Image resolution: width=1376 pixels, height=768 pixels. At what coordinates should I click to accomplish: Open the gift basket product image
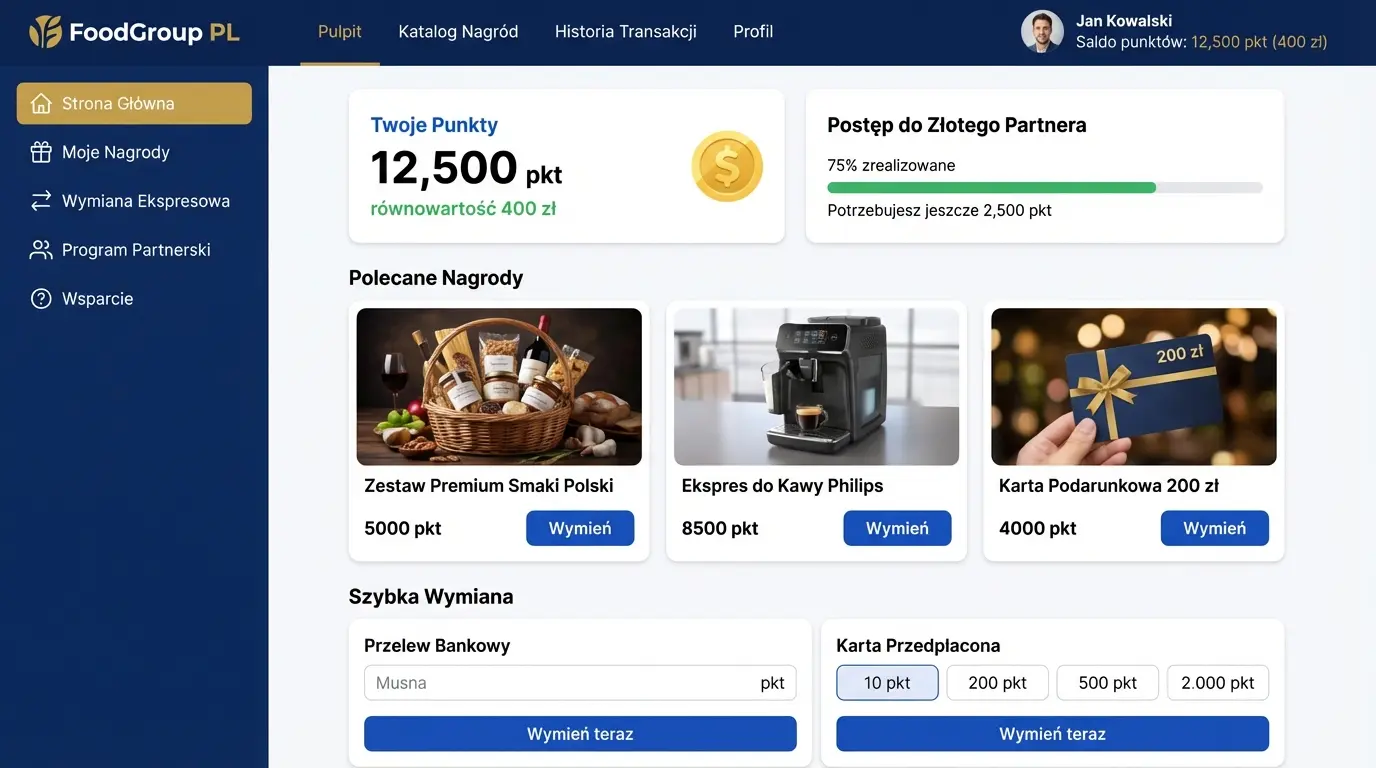[x=499, y=387]
